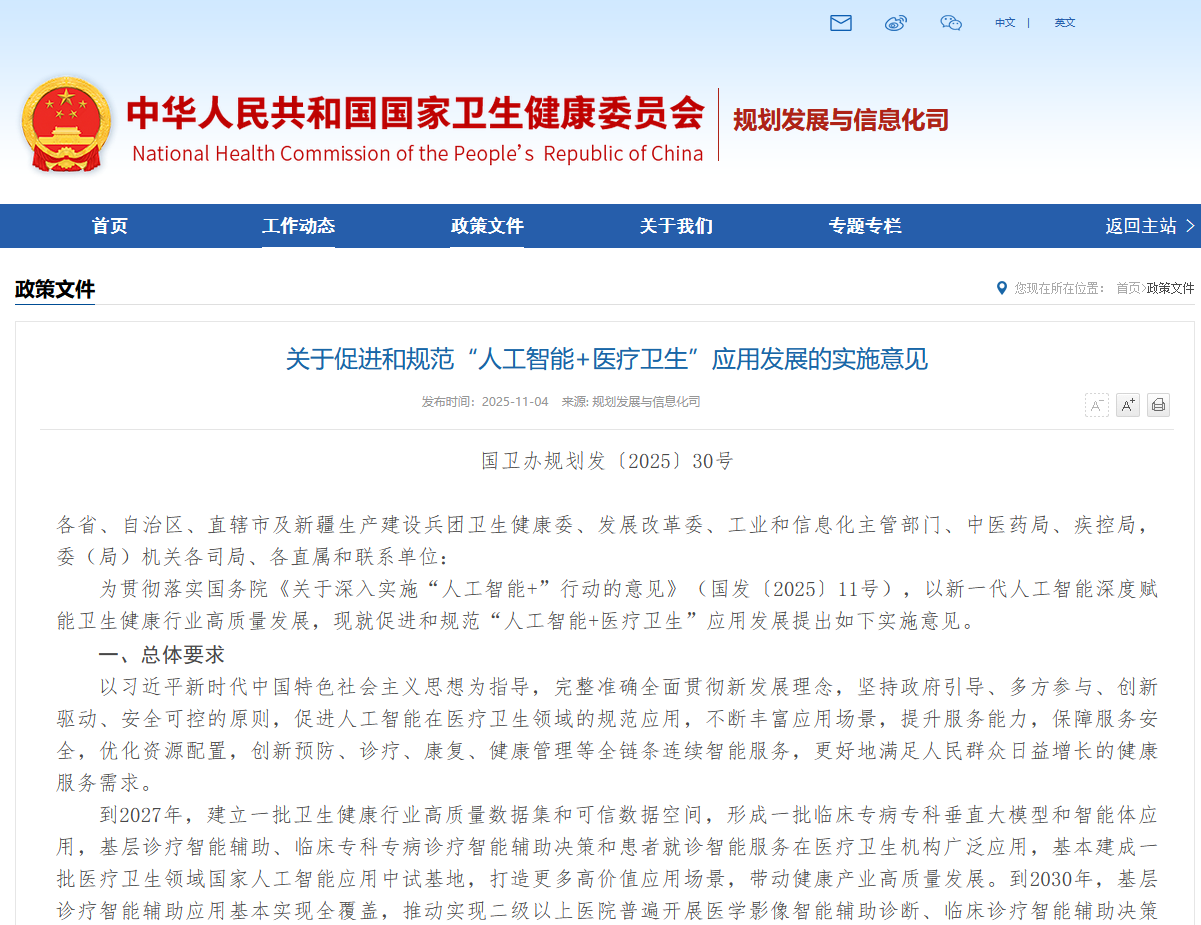Open the 专题专栏 navigation item
1201x925 pixels.
(x=865, y=226)
